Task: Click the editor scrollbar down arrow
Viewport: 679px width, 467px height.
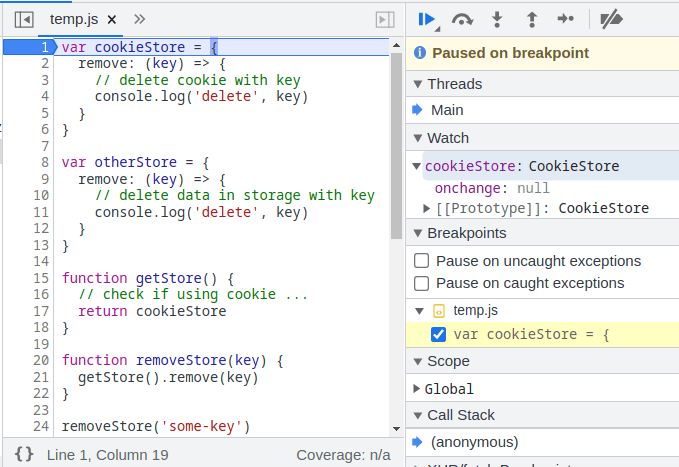Action: [396, 428]
